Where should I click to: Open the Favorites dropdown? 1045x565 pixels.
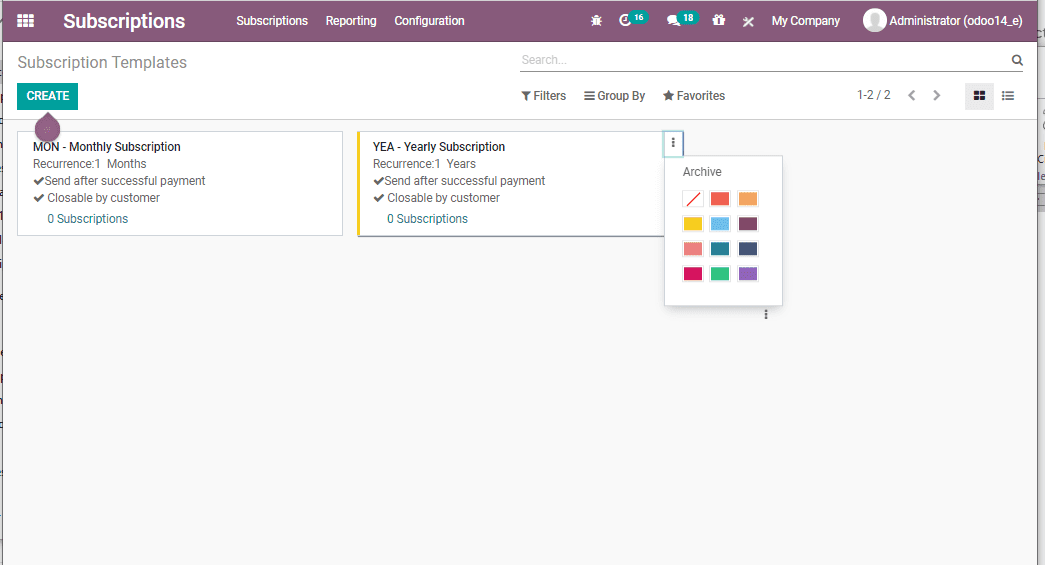coord(694,96)
